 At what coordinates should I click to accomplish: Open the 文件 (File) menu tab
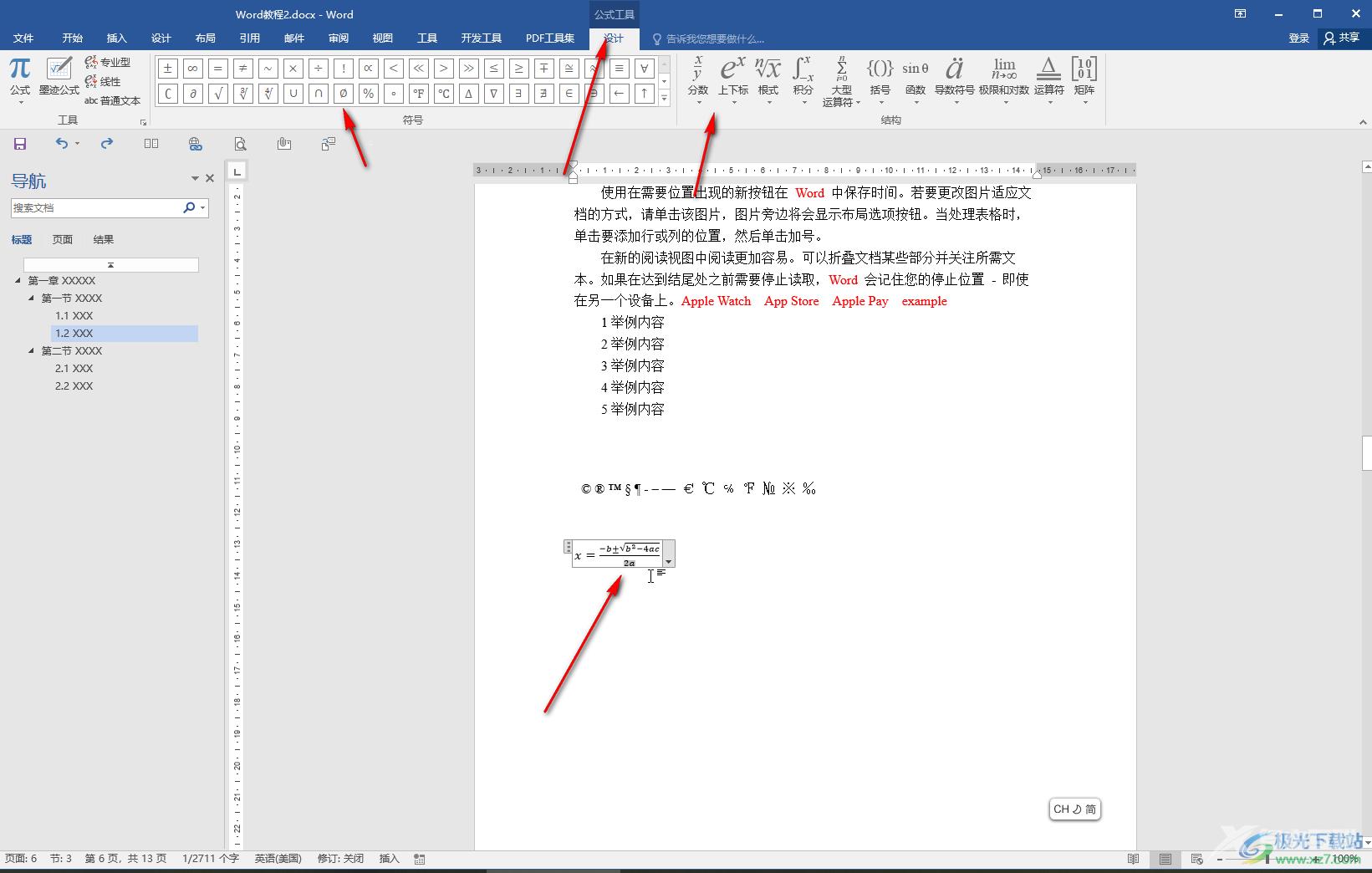(23, 38)
